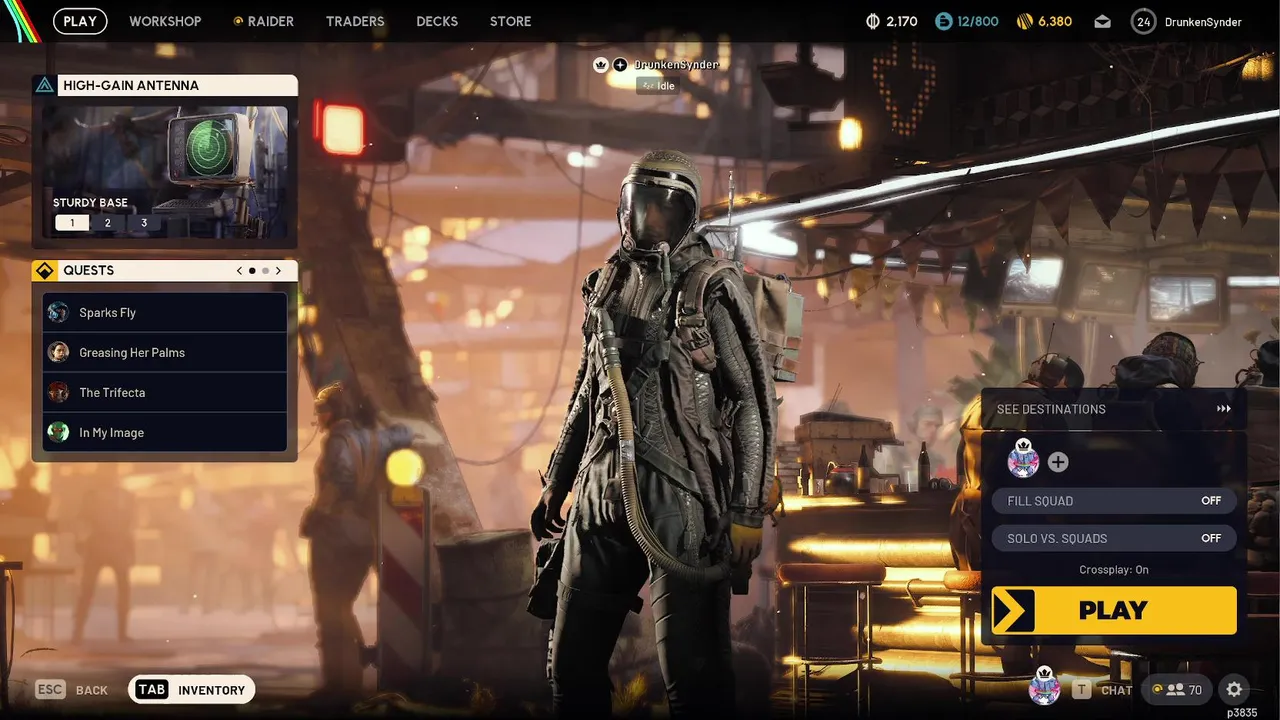Click the squad leader avatar in play panel
This screenshot has width=1280, height=720.
(x=1023, y=460)
